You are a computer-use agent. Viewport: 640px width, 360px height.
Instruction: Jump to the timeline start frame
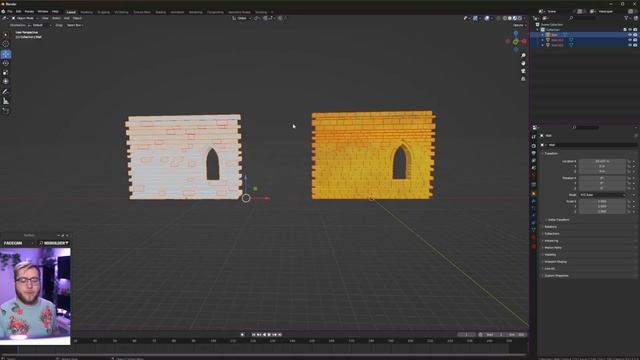(253, 334)
